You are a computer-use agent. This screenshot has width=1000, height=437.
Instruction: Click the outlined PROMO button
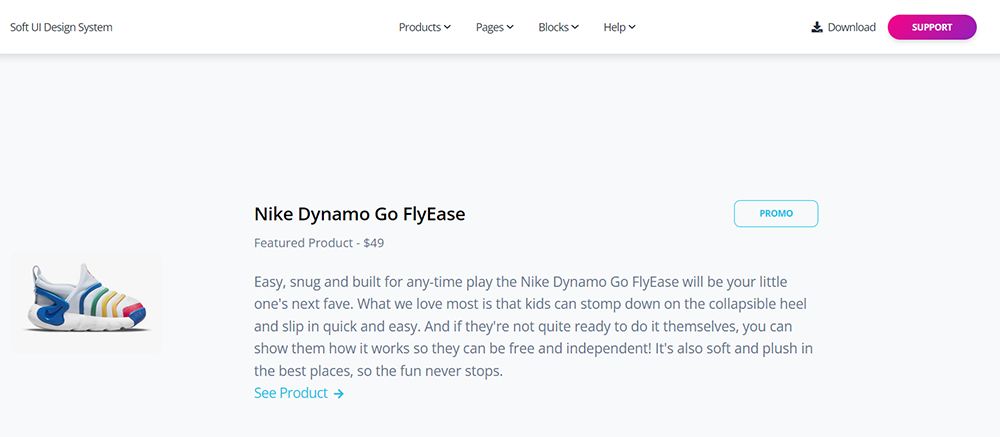click(776, 214)
